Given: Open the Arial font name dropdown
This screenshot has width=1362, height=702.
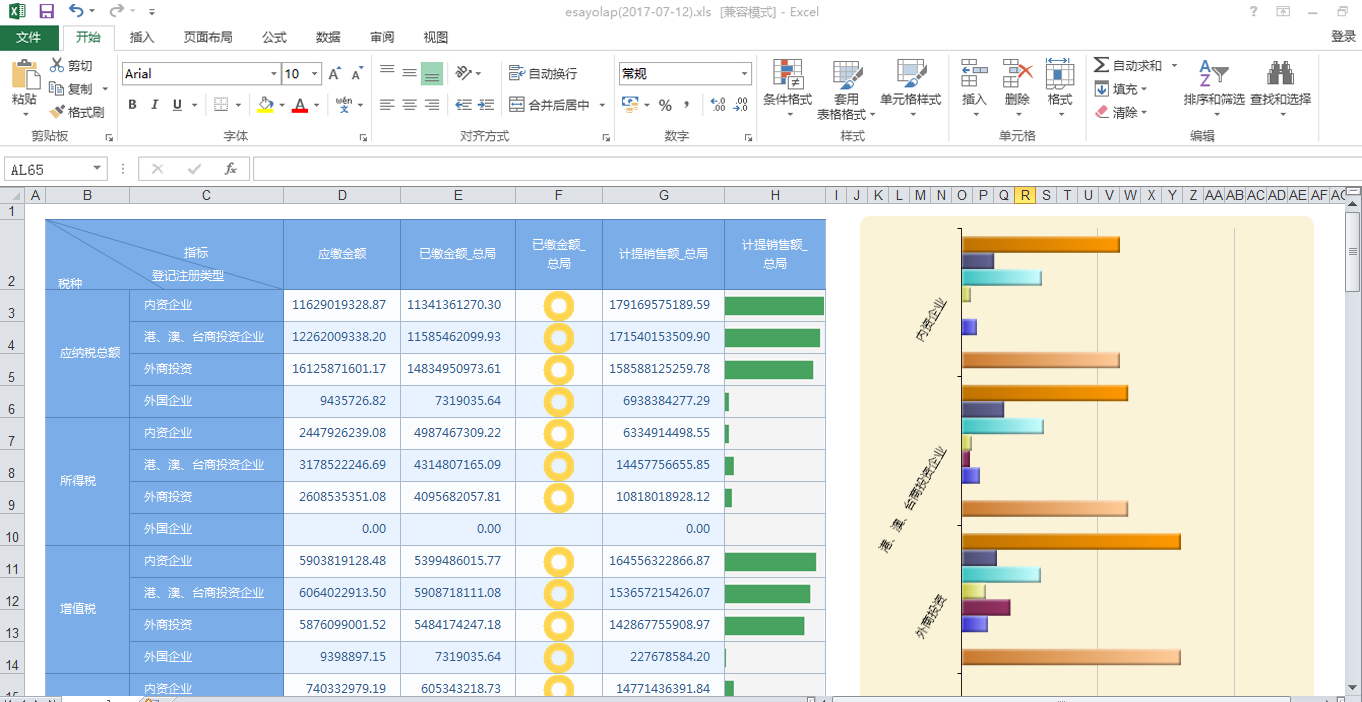Looking at the screenshot, I should pos(274,74).
